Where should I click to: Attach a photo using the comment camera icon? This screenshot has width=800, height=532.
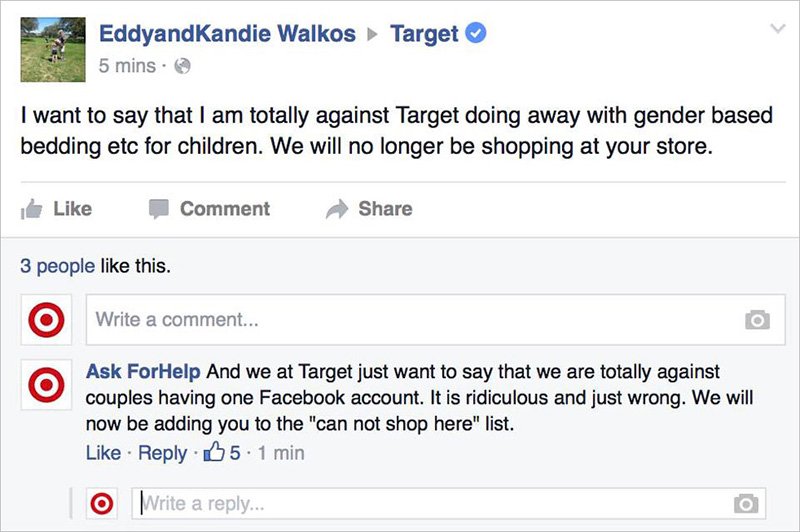[757, 320]
